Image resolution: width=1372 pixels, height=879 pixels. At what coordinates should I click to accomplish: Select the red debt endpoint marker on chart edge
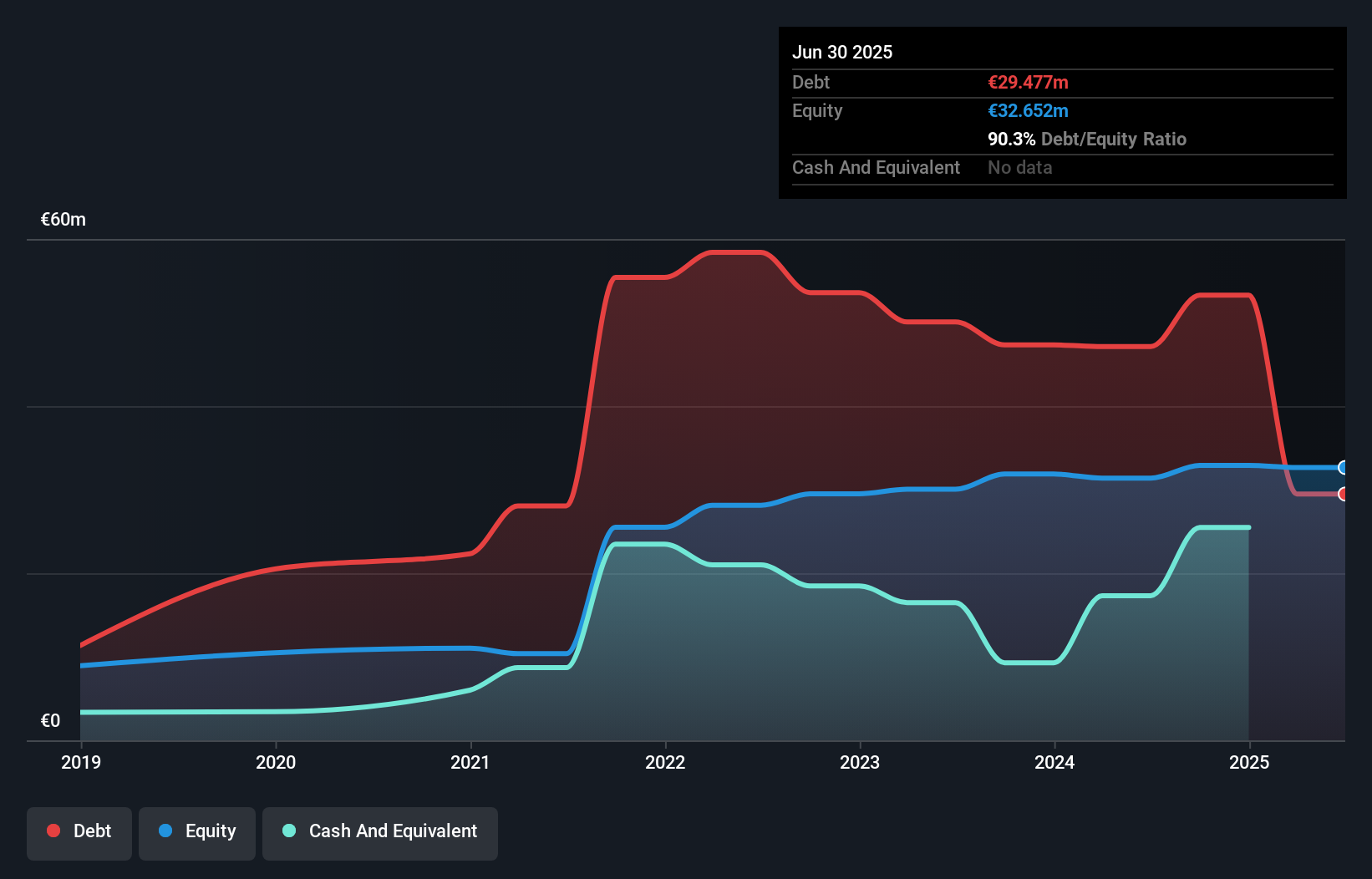click(1343, 494)
